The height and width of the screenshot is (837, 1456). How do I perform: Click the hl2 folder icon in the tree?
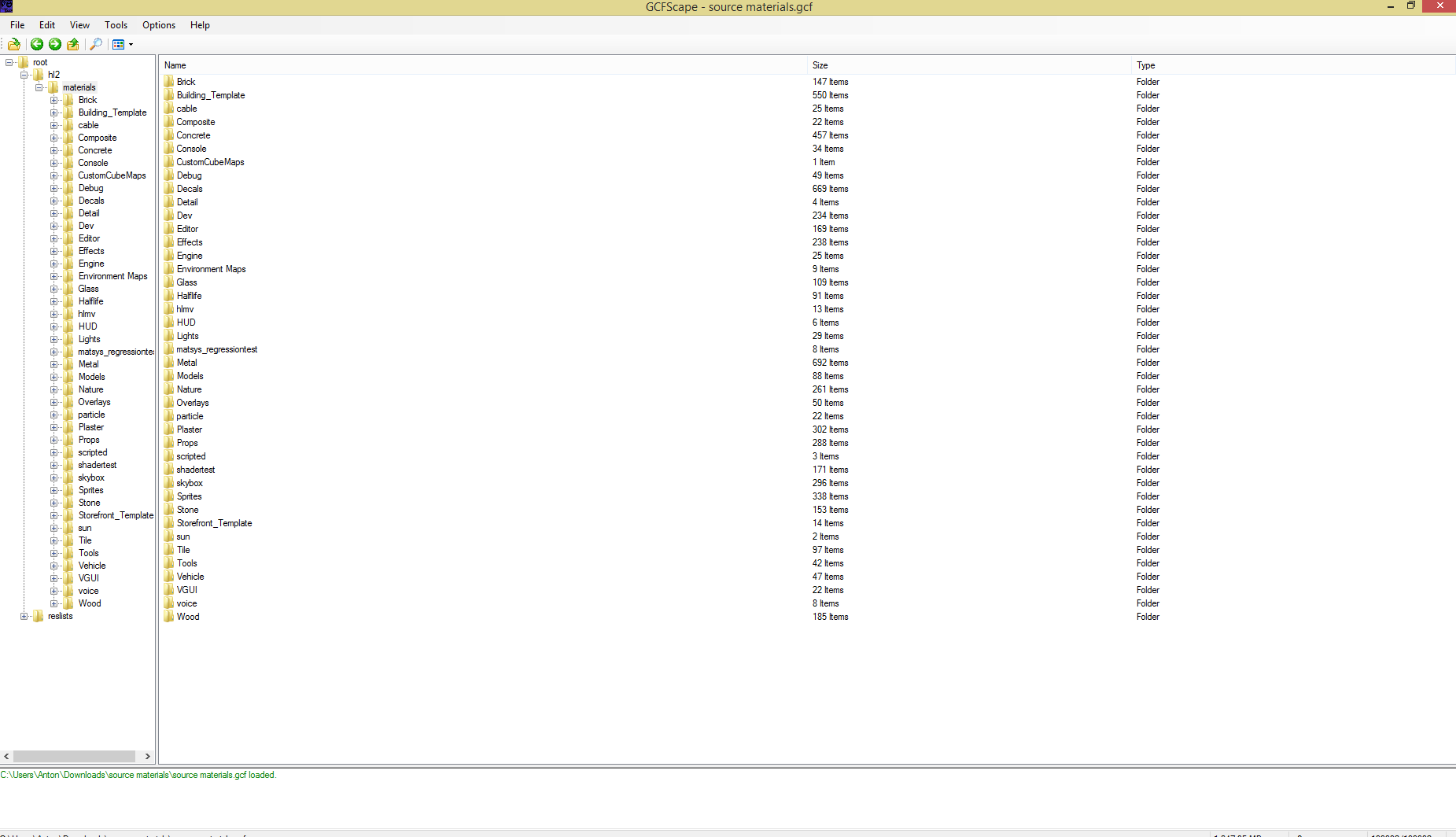point(39,75)
